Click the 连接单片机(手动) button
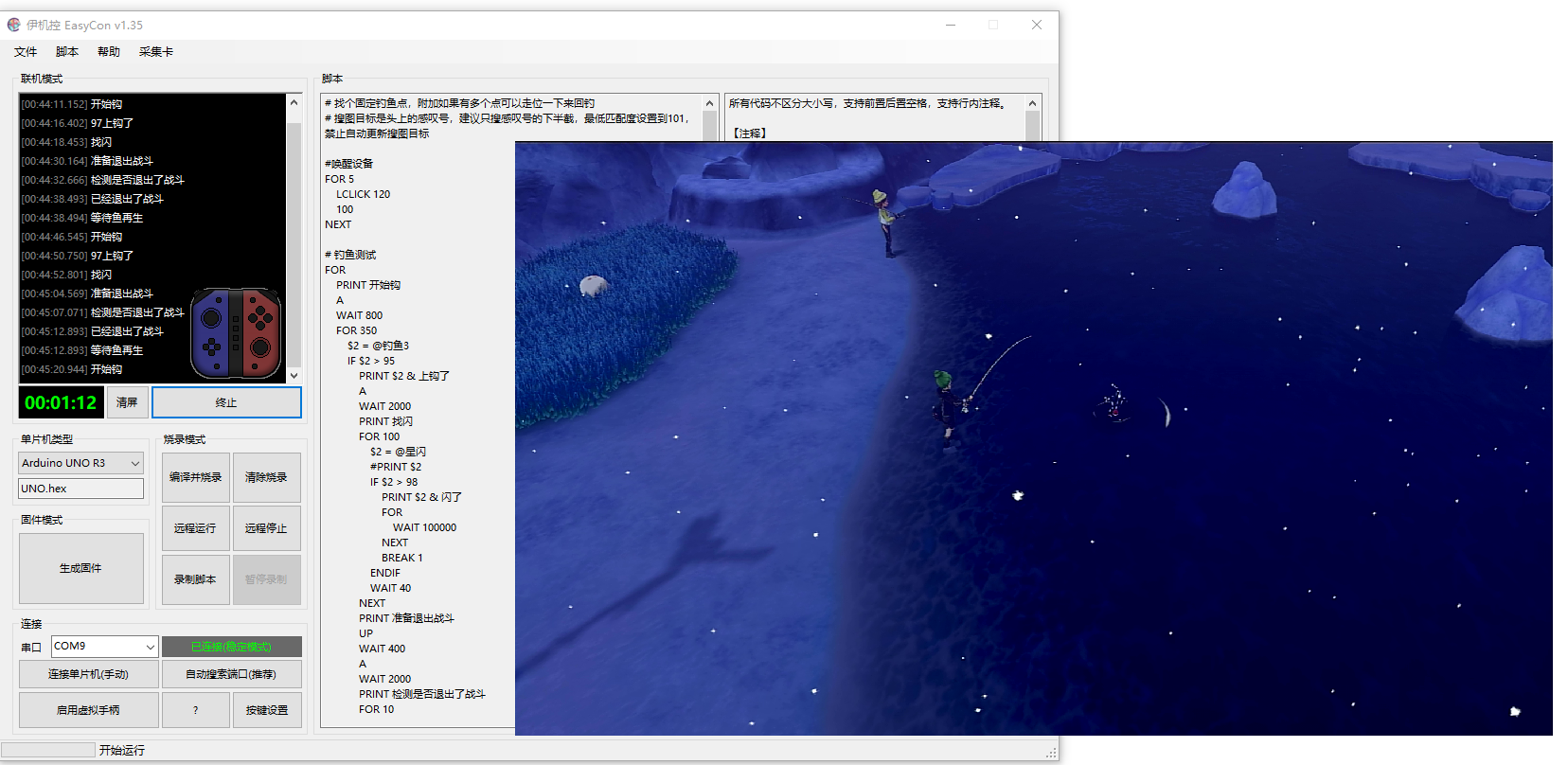The image size is (1568, 765). (x=88, y=674)
